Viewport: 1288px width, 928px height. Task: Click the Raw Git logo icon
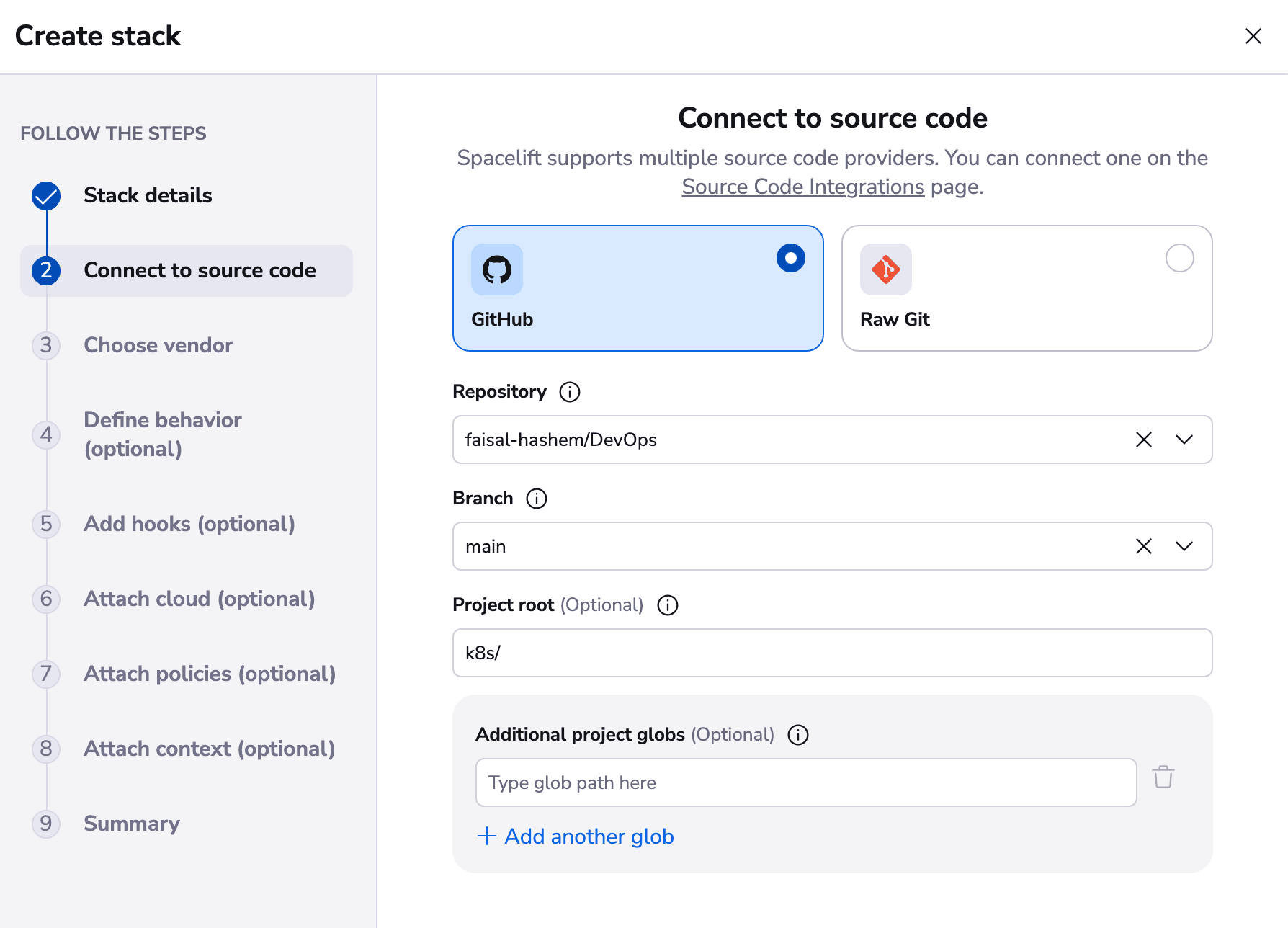pyautogui.click(x=886, y=269)
